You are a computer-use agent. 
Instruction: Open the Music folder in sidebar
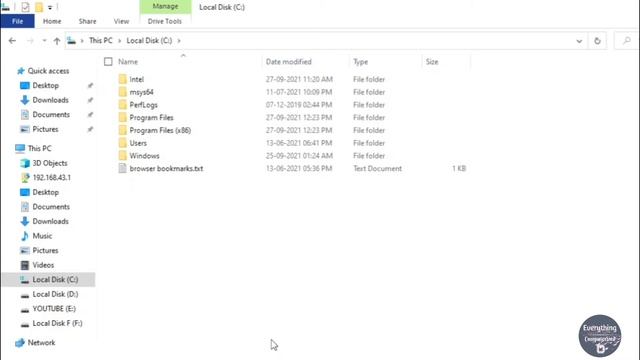(42, 236)
